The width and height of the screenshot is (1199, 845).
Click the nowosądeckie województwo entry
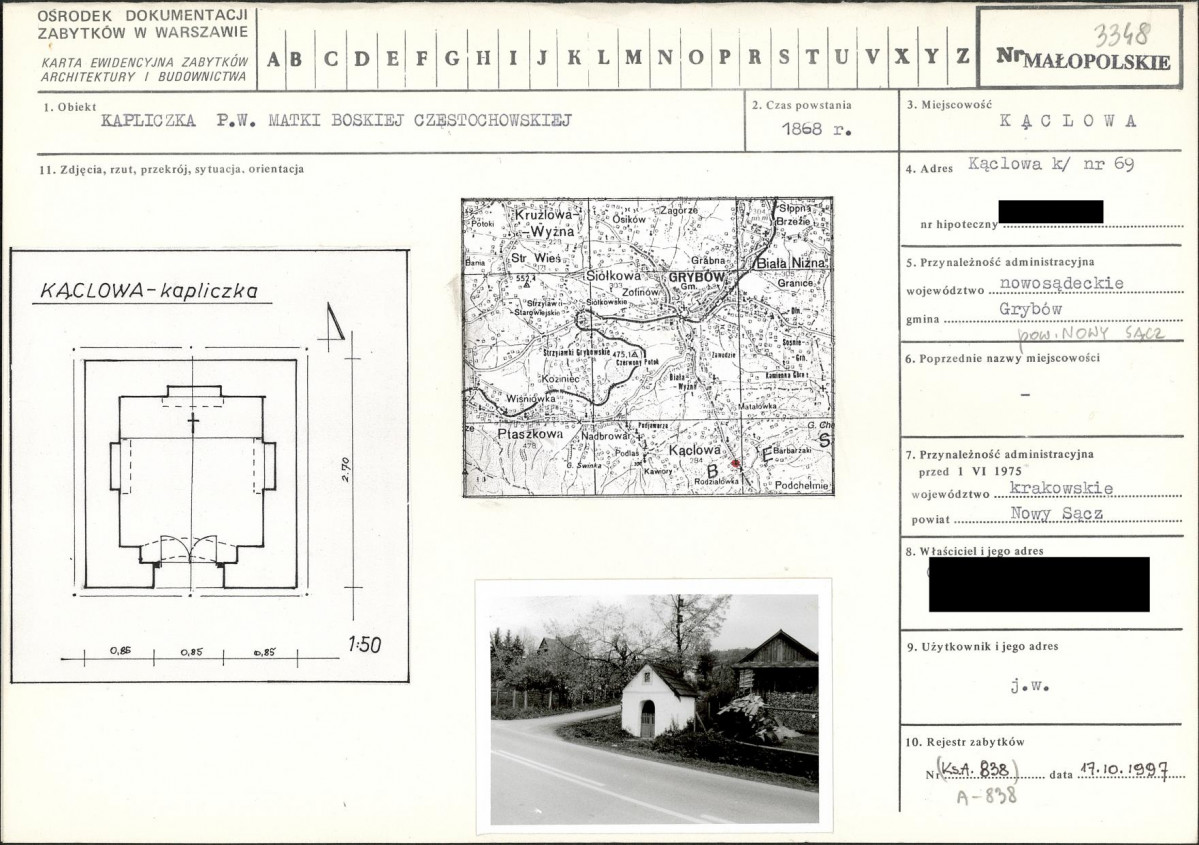coord(1061,283)
